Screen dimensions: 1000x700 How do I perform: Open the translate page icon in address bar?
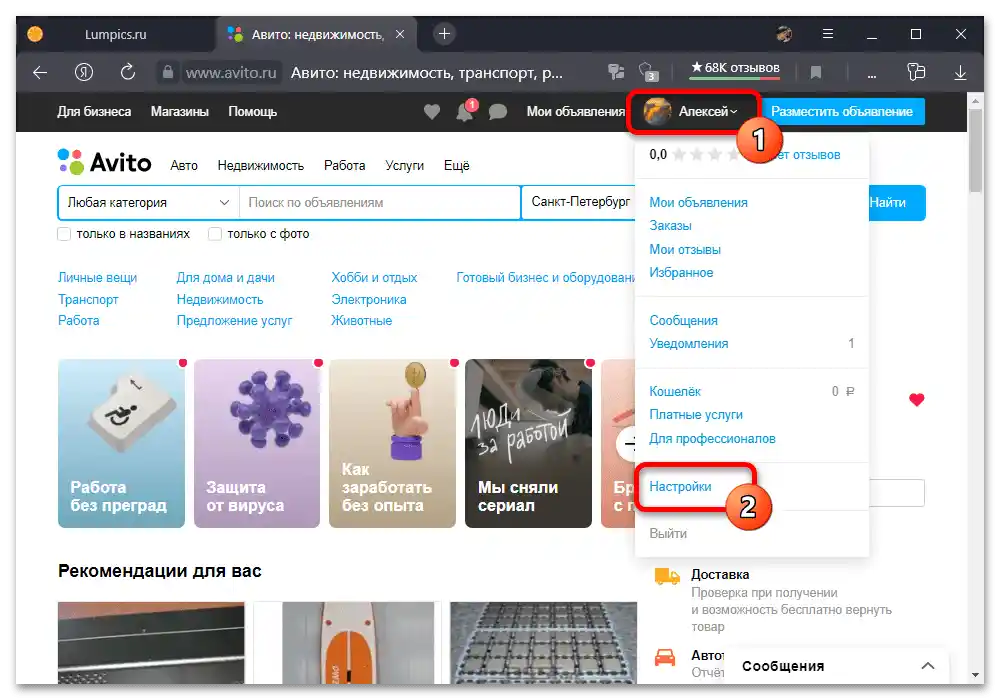[x=616, y=72]
